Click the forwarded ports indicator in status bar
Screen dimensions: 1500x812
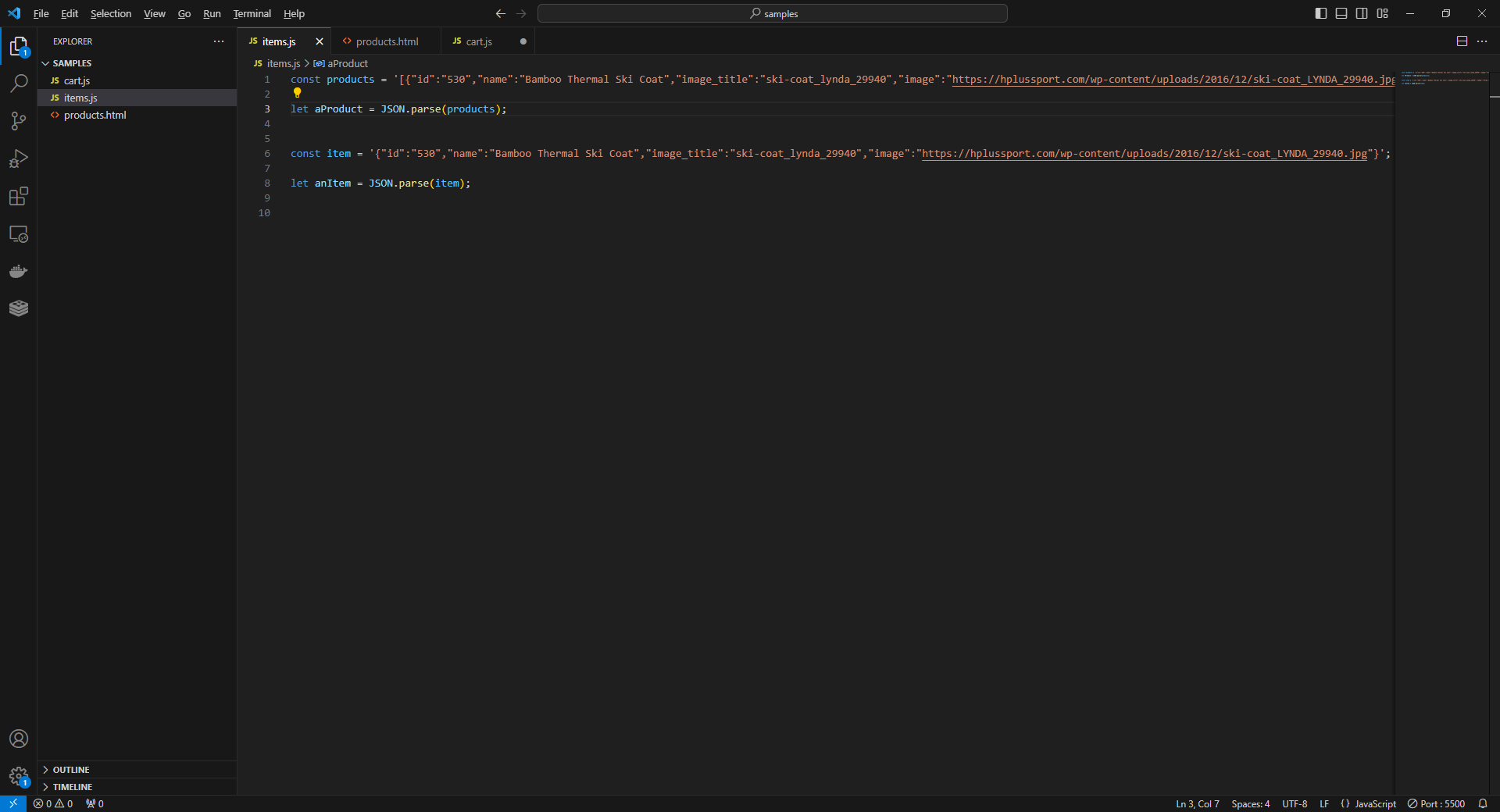(95, 803)
